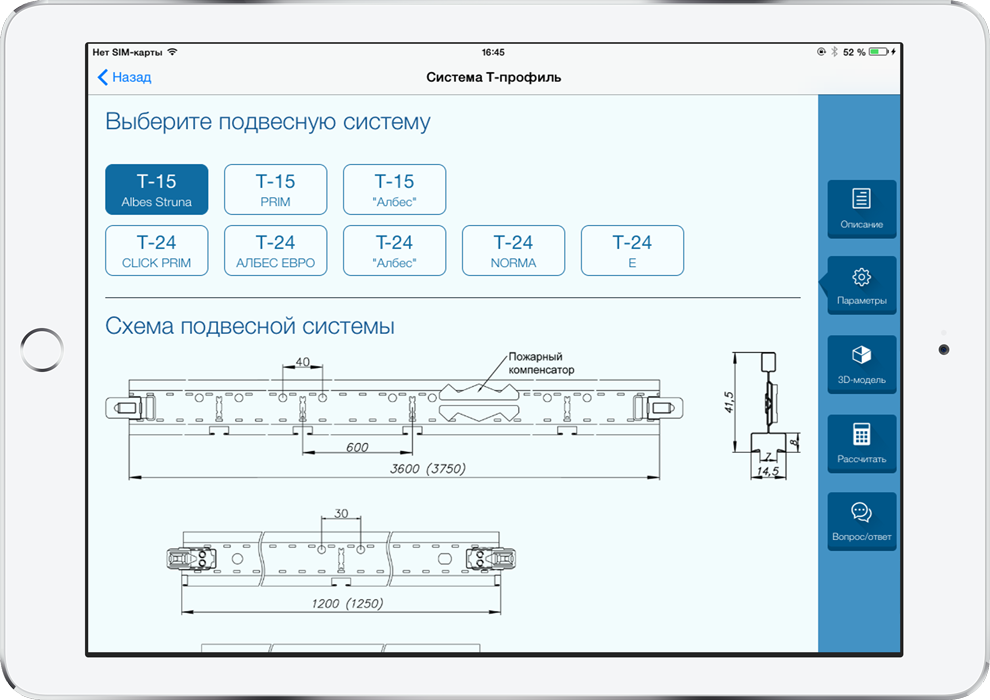Tap the 1200 (1250) cross tee diagram
This screenshot has width=990, height=700.
click(x=340, y=562)
